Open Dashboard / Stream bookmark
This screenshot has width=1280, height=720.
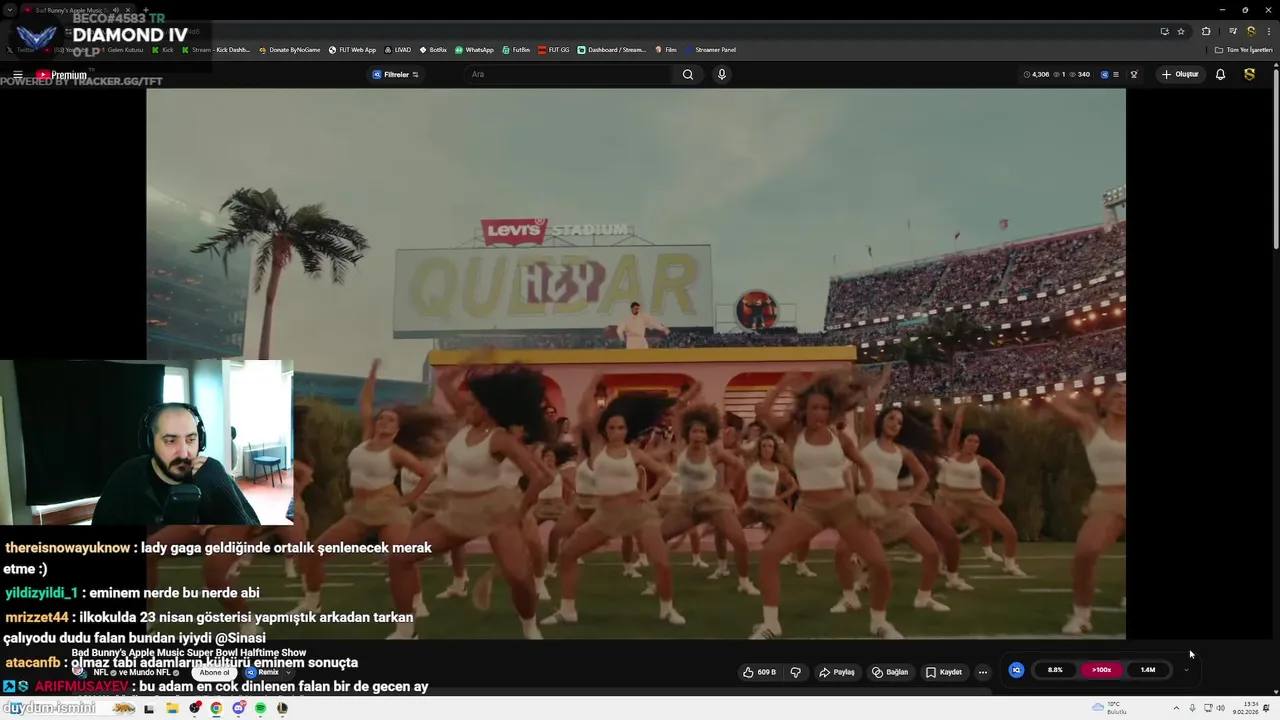coord(611,50)
